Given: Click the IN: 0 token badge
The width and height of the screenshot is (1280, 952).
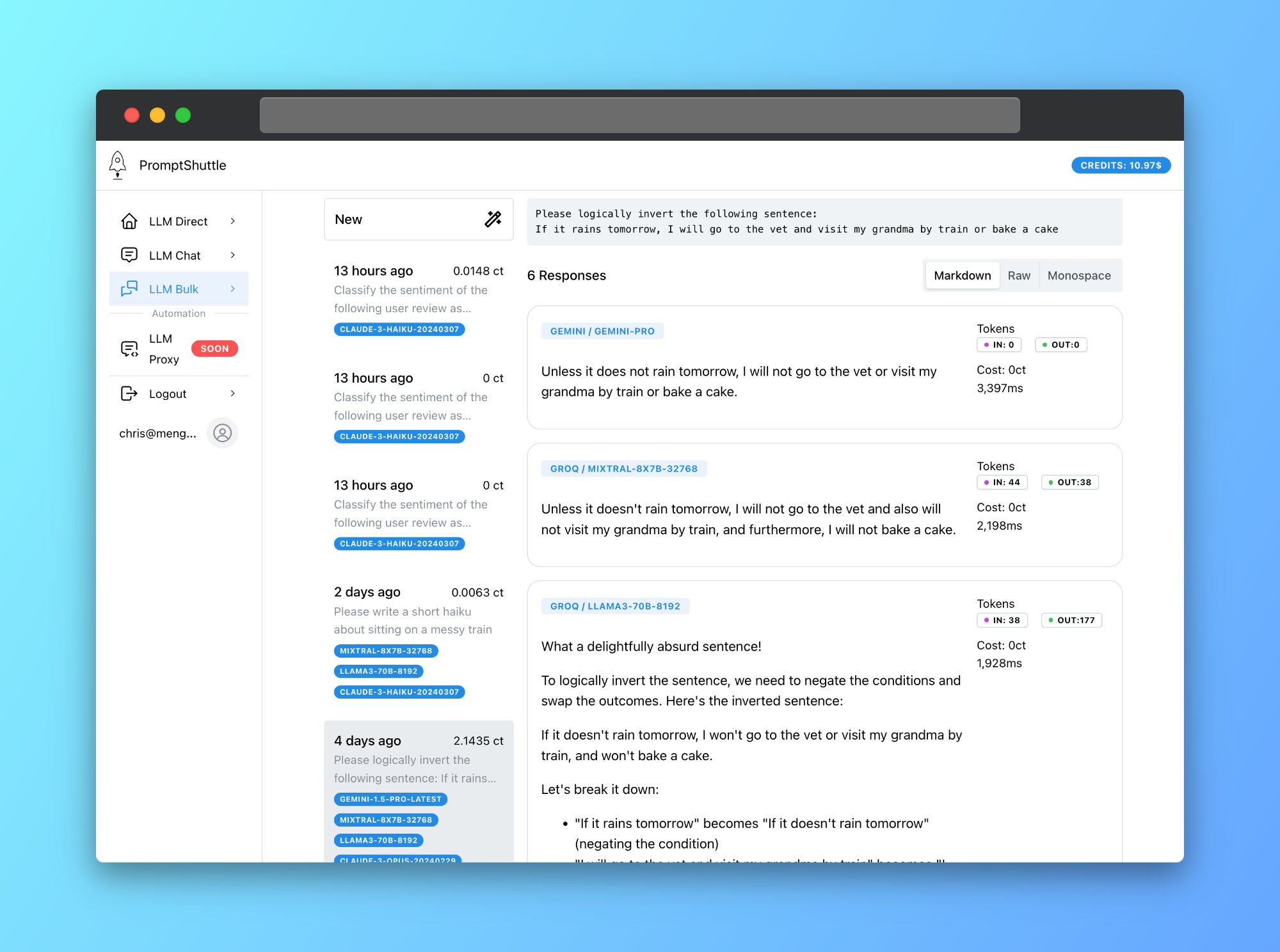Looking at the screenshot, I should point(999,345).
